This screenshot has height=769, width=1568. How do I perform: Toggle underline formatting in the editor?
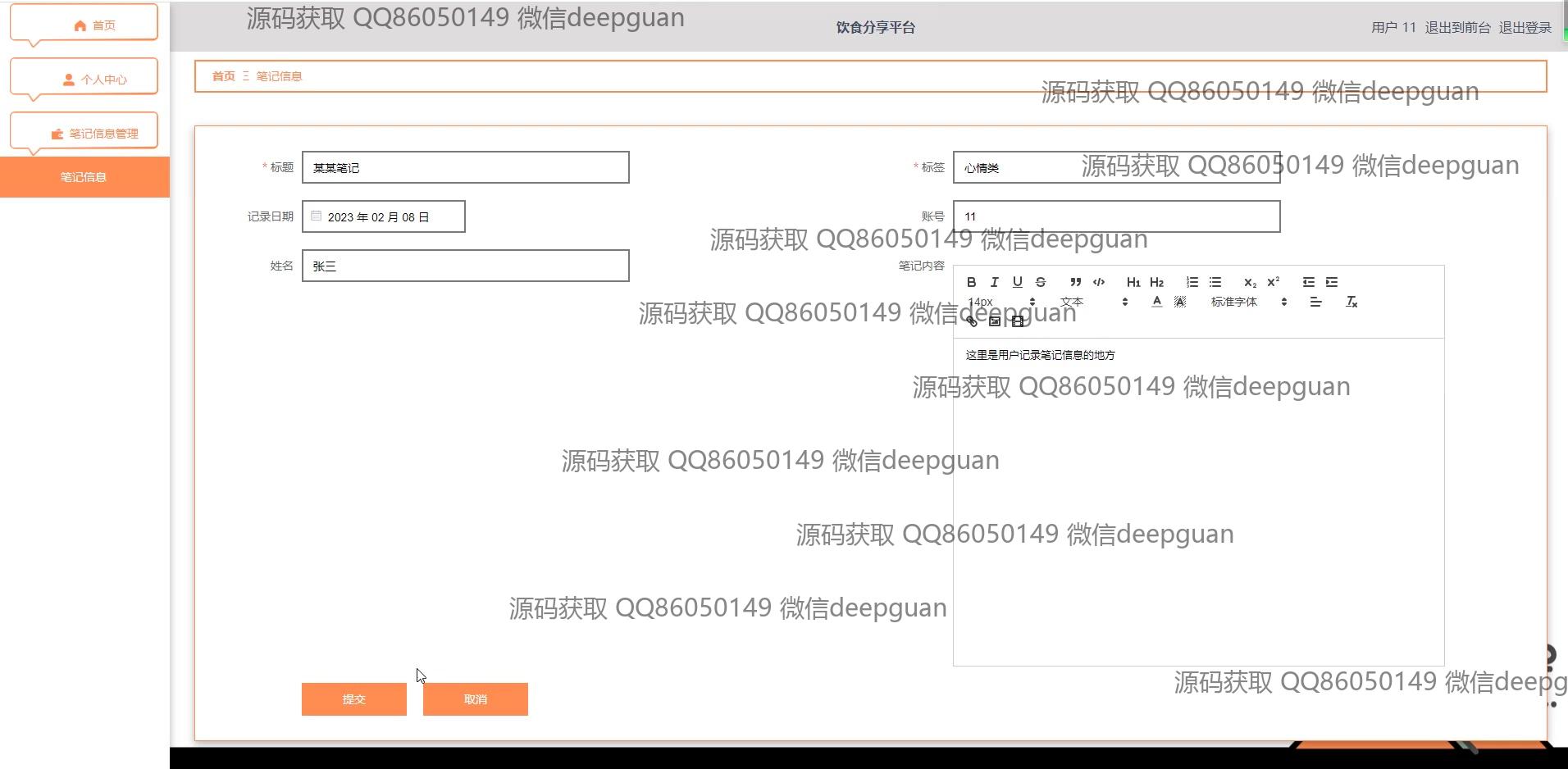[x=1017, y=282]
